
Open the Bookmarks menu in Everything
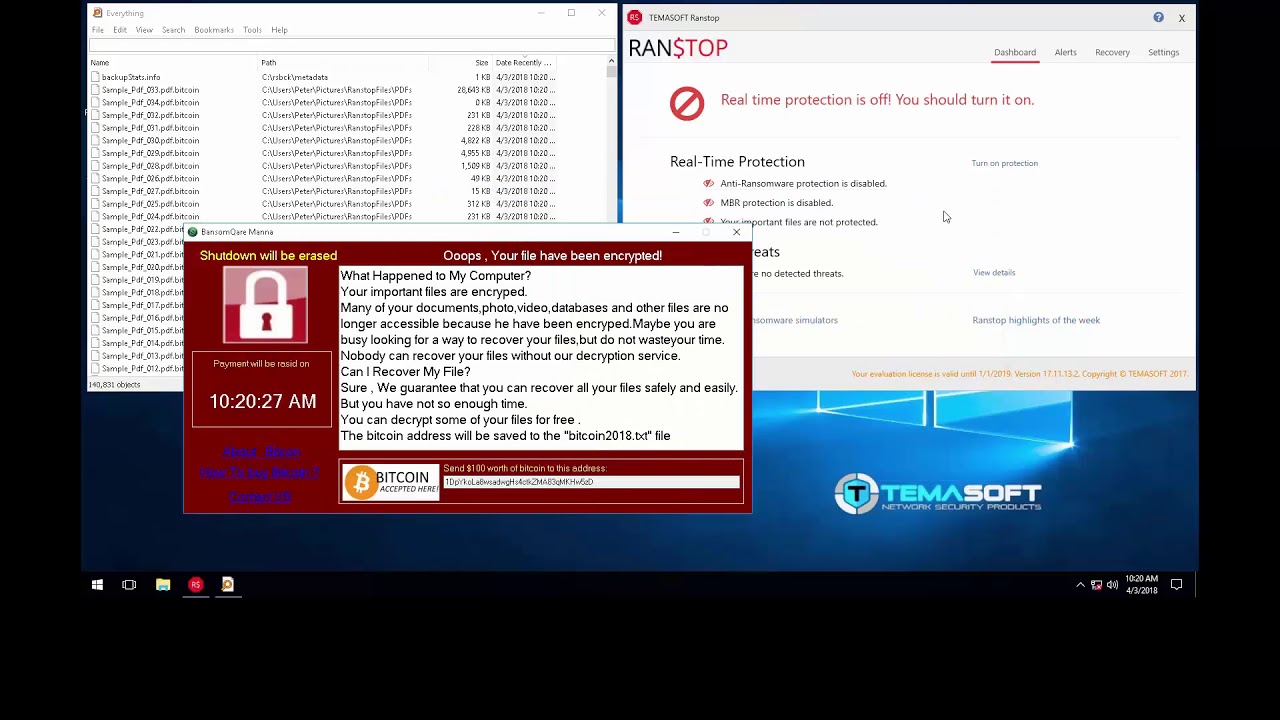[214, 30]
